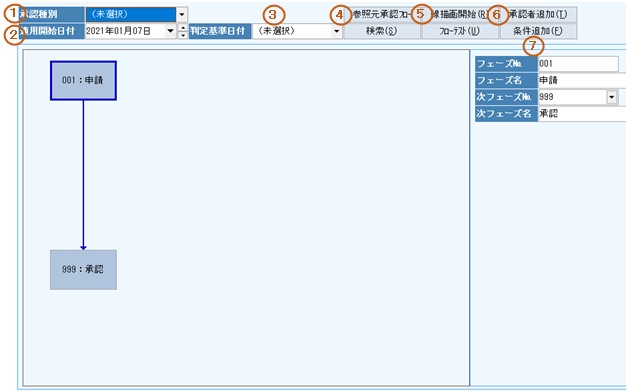Click the 承認者追加(T) button
This screenshot has width=626, height=391.
tap(538, 15)
